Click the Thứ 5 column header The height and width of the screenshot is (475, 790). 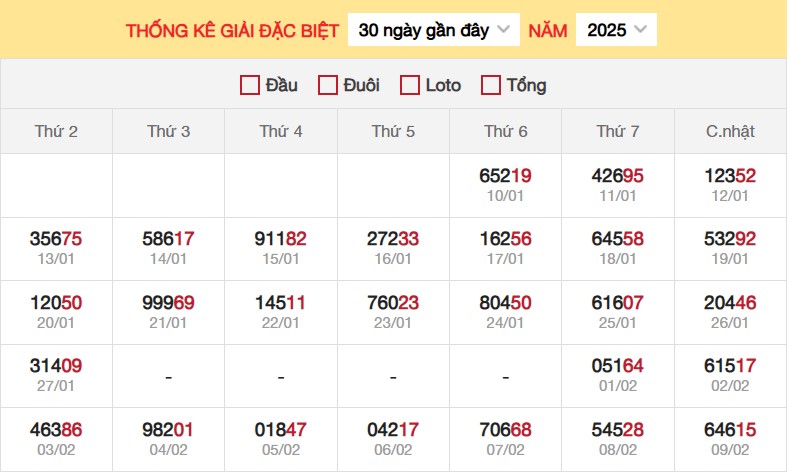tap(393, 131)
